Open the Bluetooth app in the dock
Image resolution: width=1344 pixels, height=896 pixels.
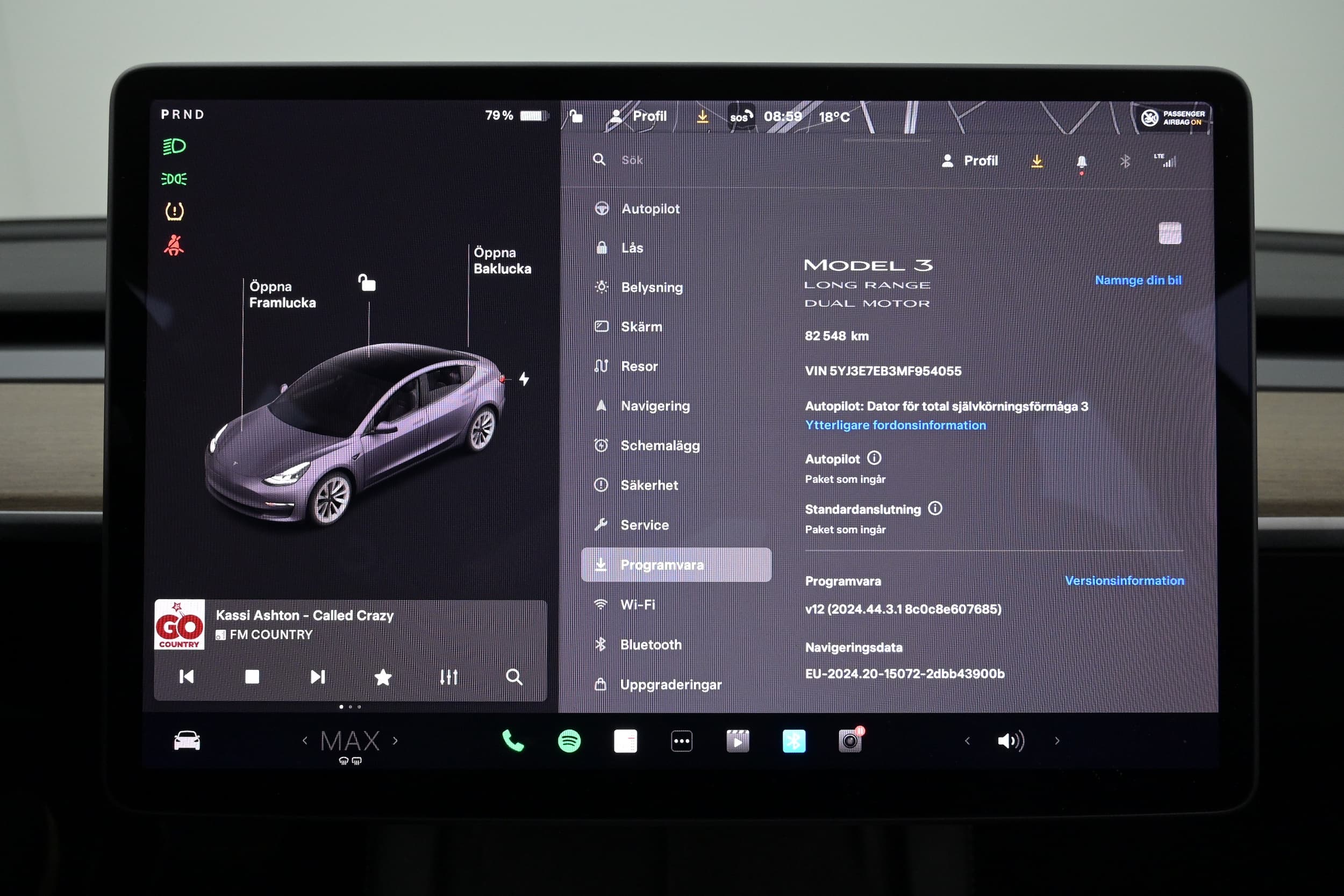[793, 741]
